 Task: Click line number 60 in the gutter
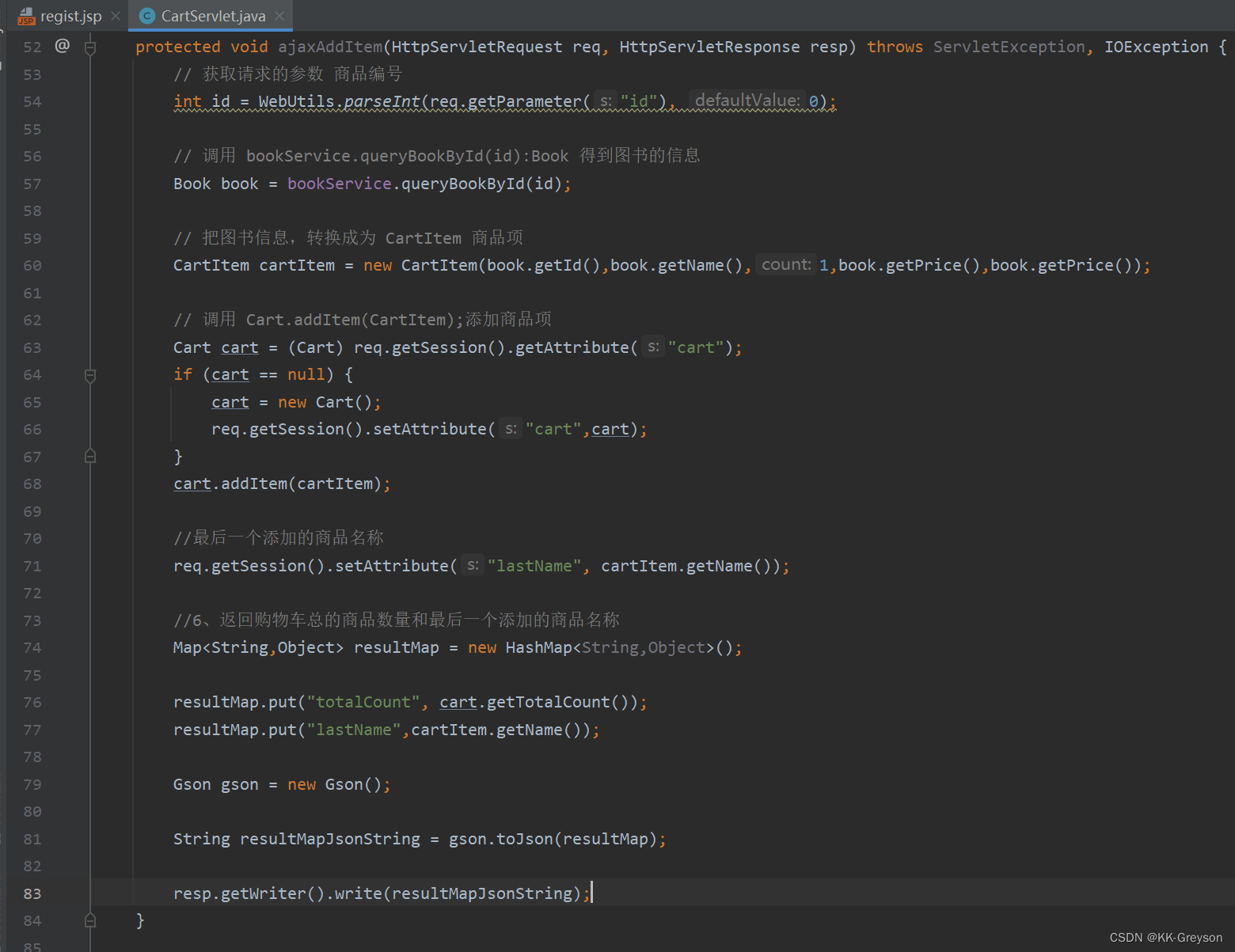coord(32,266)
